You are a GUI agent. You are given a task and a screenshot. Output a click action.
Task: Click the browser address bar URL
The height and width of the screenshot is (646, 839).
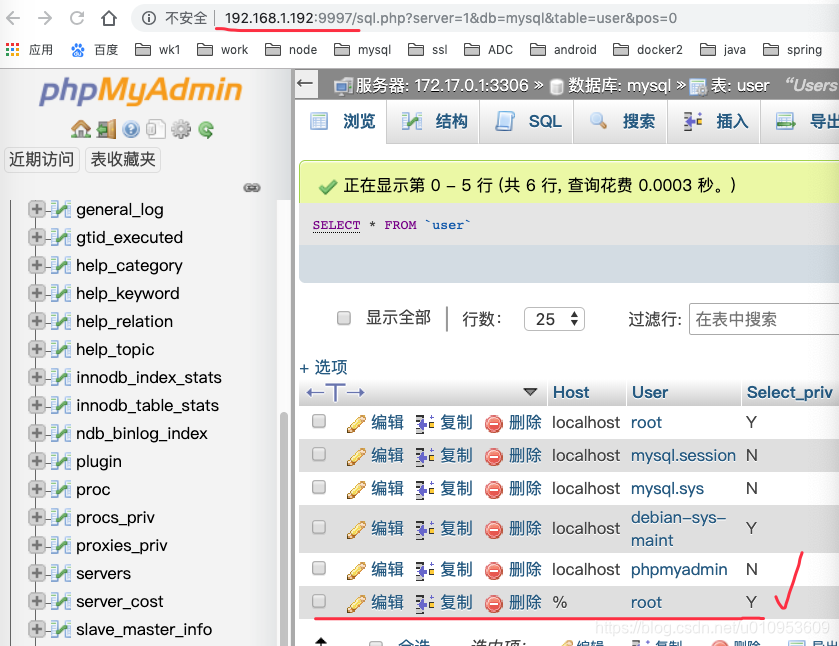pyautogui.click(x=451, y=18)
